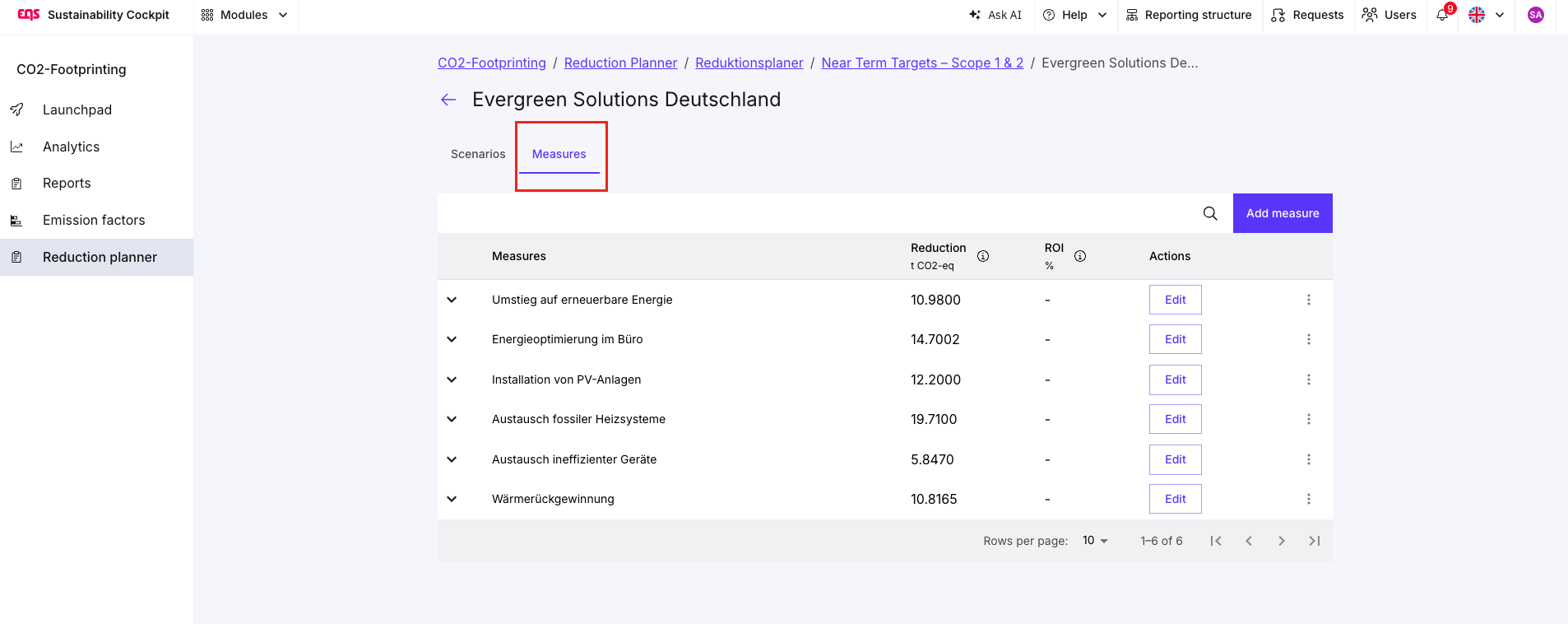
Task: Open the language flag dropdown
Action: (x=1487, y=15)
